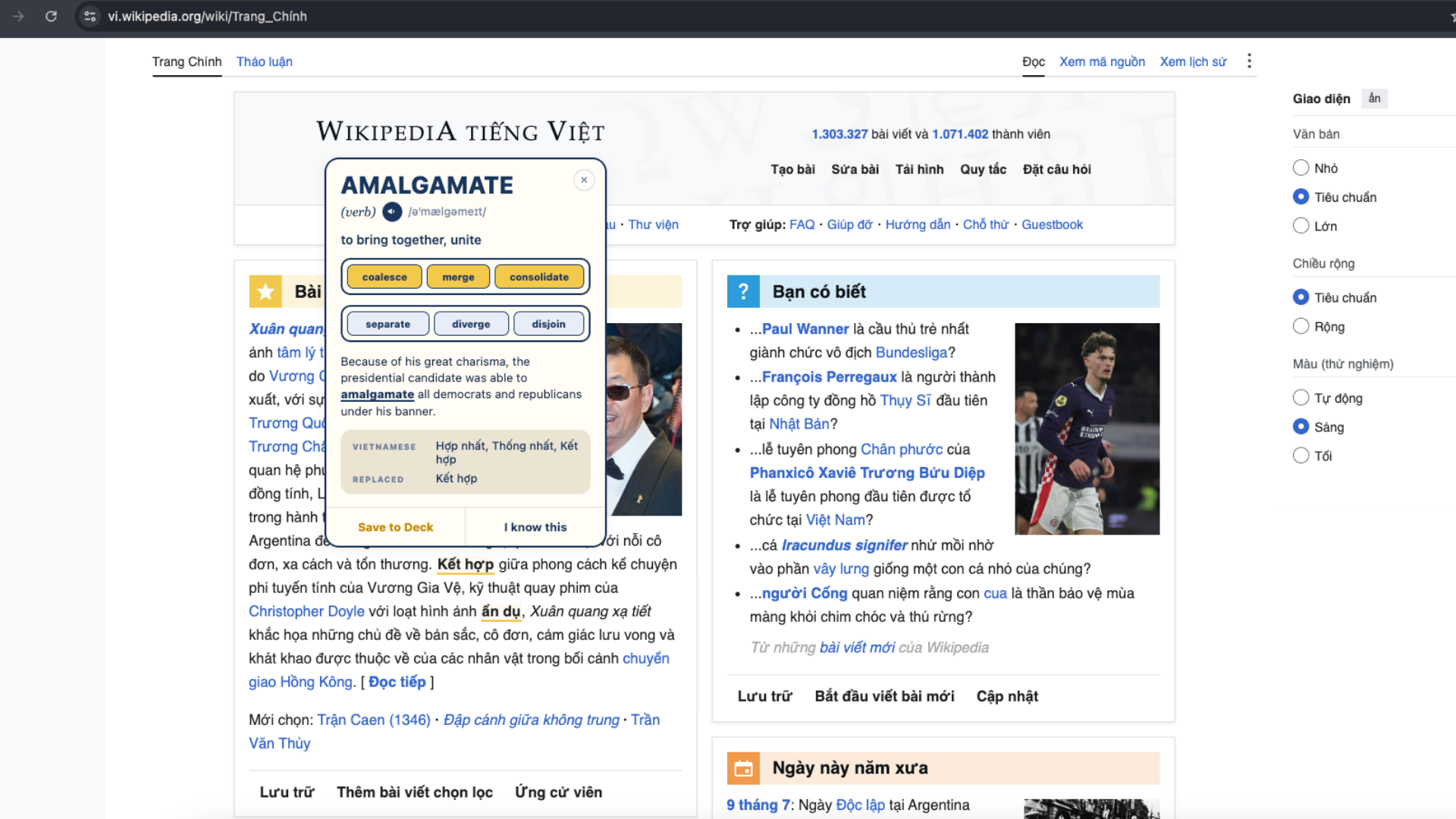Screen dimensions: 1456x819
Task: Click the highlighted Kết hợp word
Action: tap(465, 564)
